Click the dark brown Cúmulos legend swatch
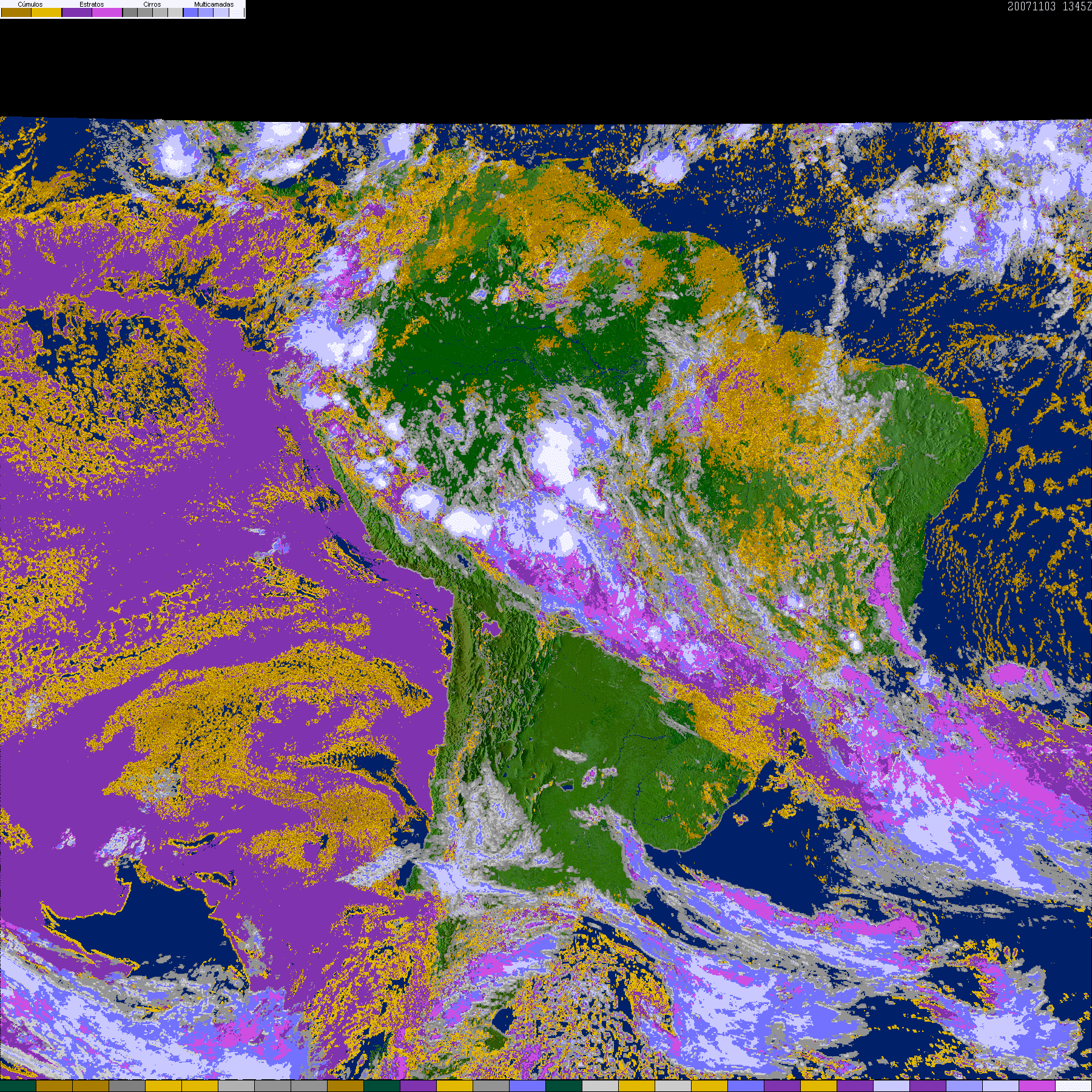 pyautogui.click(x=16, y=13)
